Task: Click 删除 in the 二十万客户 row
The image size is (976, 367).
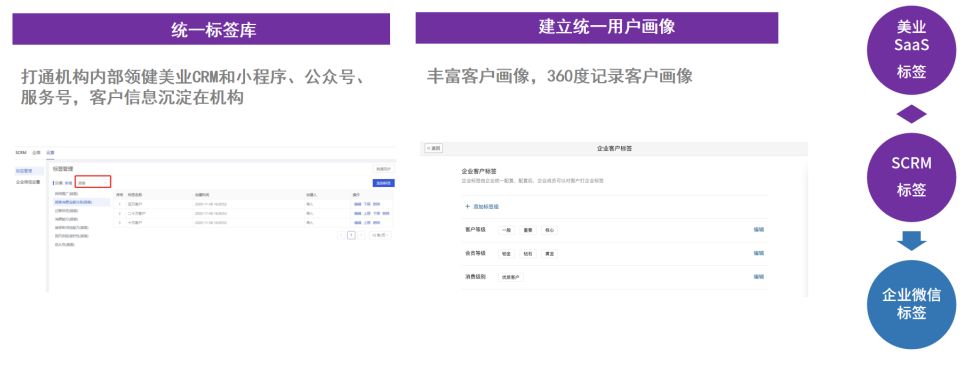Action: (x=386, y=213)
